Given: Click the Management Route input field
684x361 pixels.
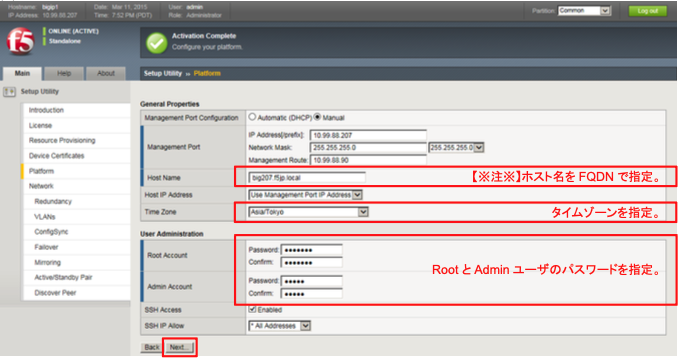Looking at the screenshot, I should pyautogui.click(x=368, y=160).
